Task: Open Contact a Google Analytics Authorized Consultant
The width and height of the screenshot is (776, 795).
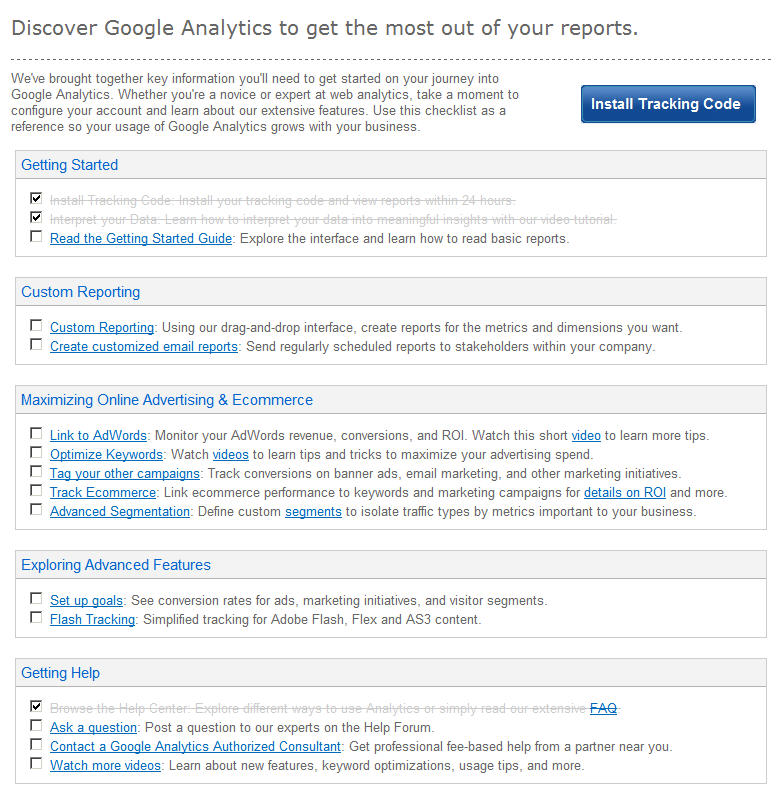Action: pos(195,746)
